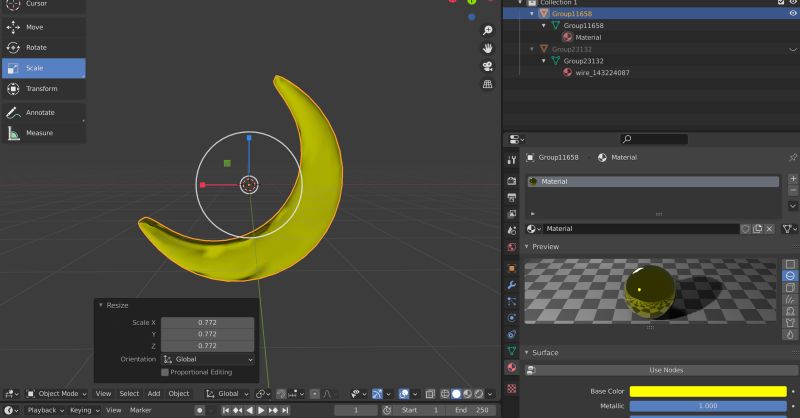The image size is (800, 418).
Task: Open the Object Constraints properties tab
Action: [x=512, y=334]
